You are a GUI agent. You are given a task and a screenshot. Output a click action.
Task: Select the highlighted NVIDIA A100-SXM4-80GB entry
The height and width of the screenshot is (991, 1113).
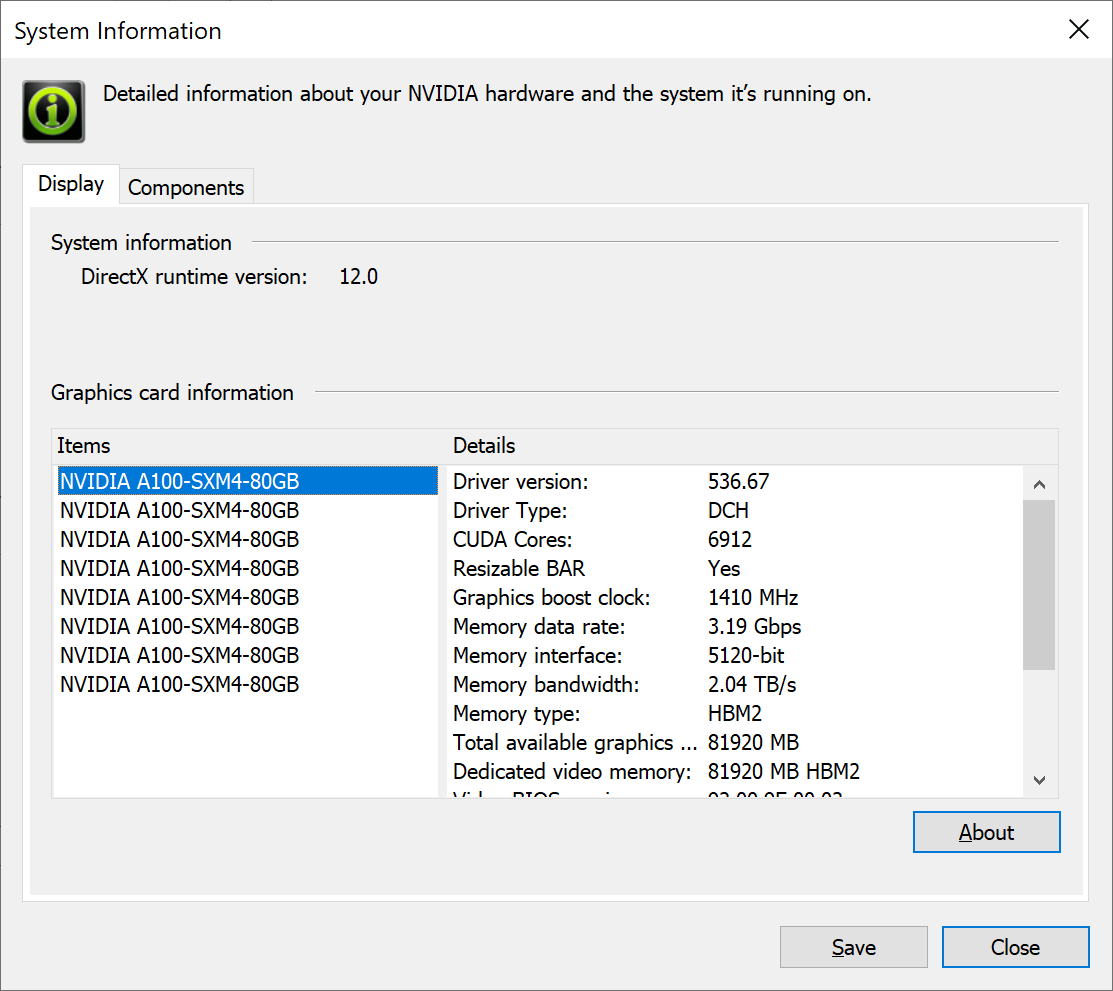(248, 481)
